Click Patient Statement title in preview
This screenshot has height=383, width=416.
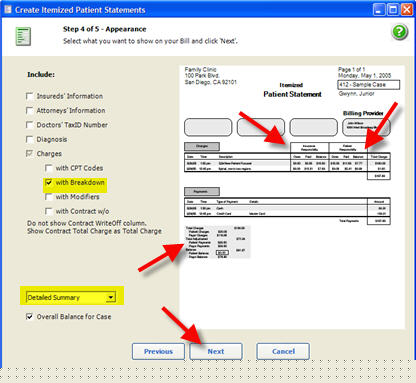[x=292, y=94]
